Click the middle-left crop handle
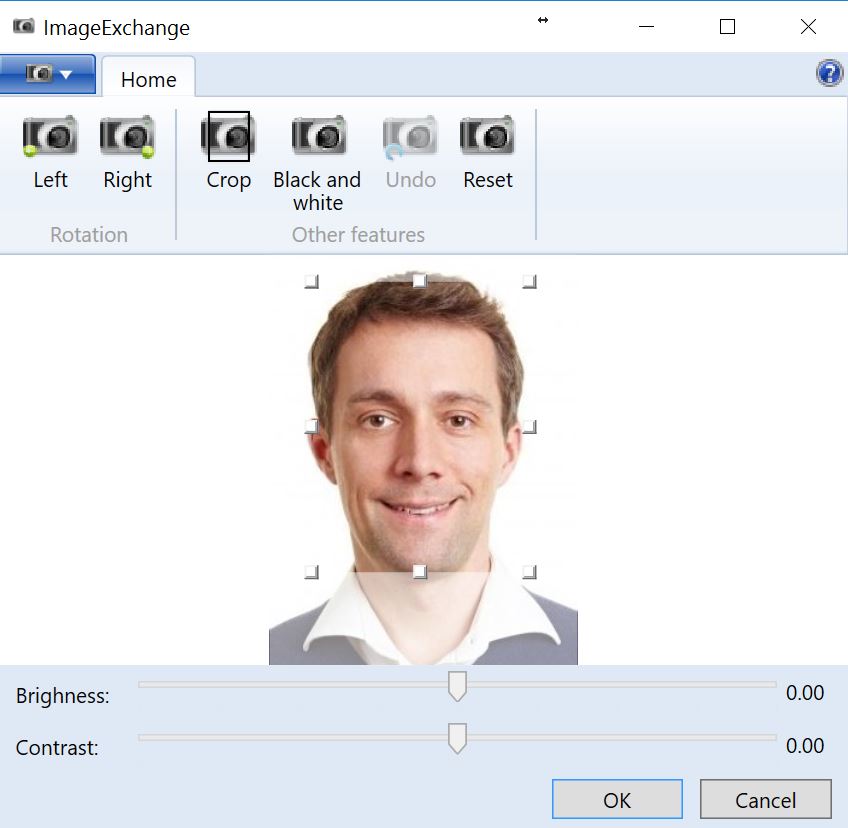This screenshot has height=828, width=848. click(x=311, y=427)
